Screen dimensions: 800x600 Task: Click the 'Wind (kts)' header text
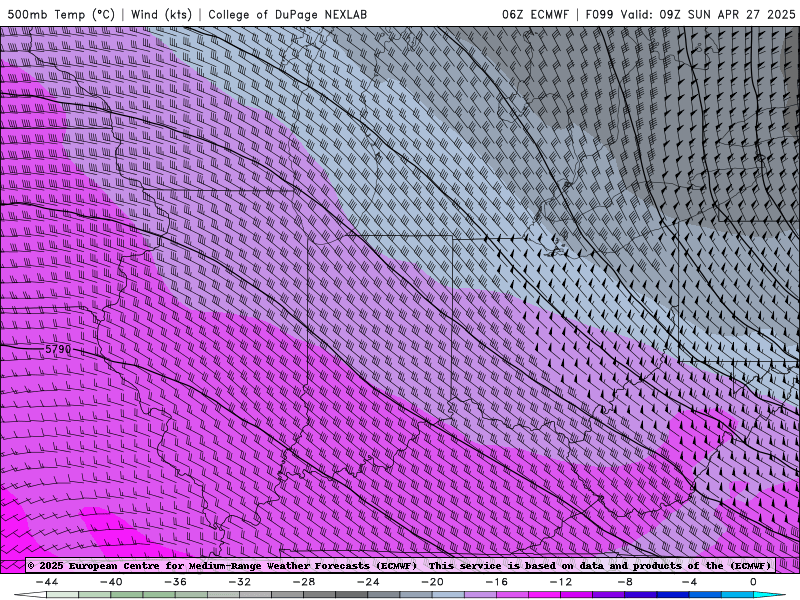[x=161, y=14]
